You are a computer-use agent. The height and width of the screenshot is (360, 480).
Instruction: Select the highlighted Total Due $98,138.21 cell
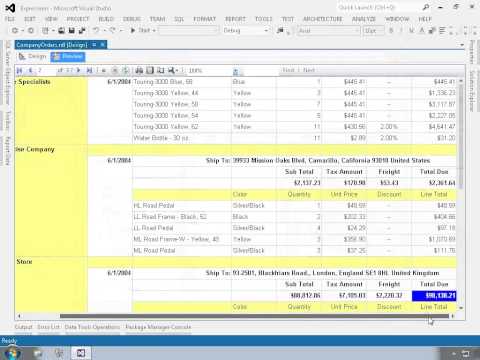click(x=434, y=296)
